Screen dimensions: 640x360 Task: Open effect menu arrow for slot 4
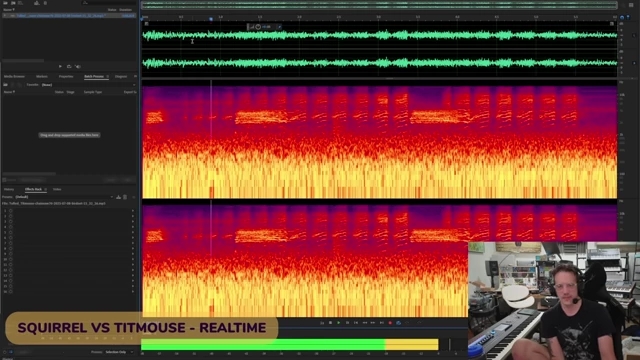133,227
